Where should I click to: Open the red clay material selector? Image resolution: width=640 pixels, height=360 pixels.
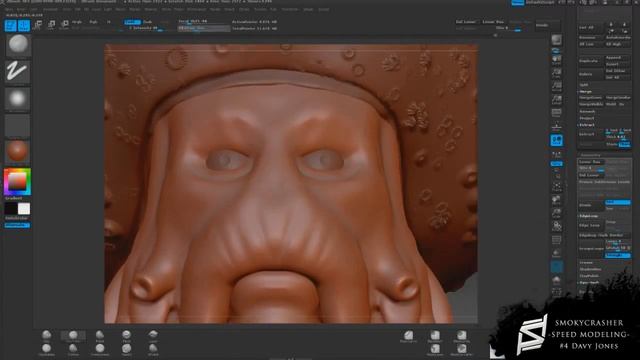point(18,151)
